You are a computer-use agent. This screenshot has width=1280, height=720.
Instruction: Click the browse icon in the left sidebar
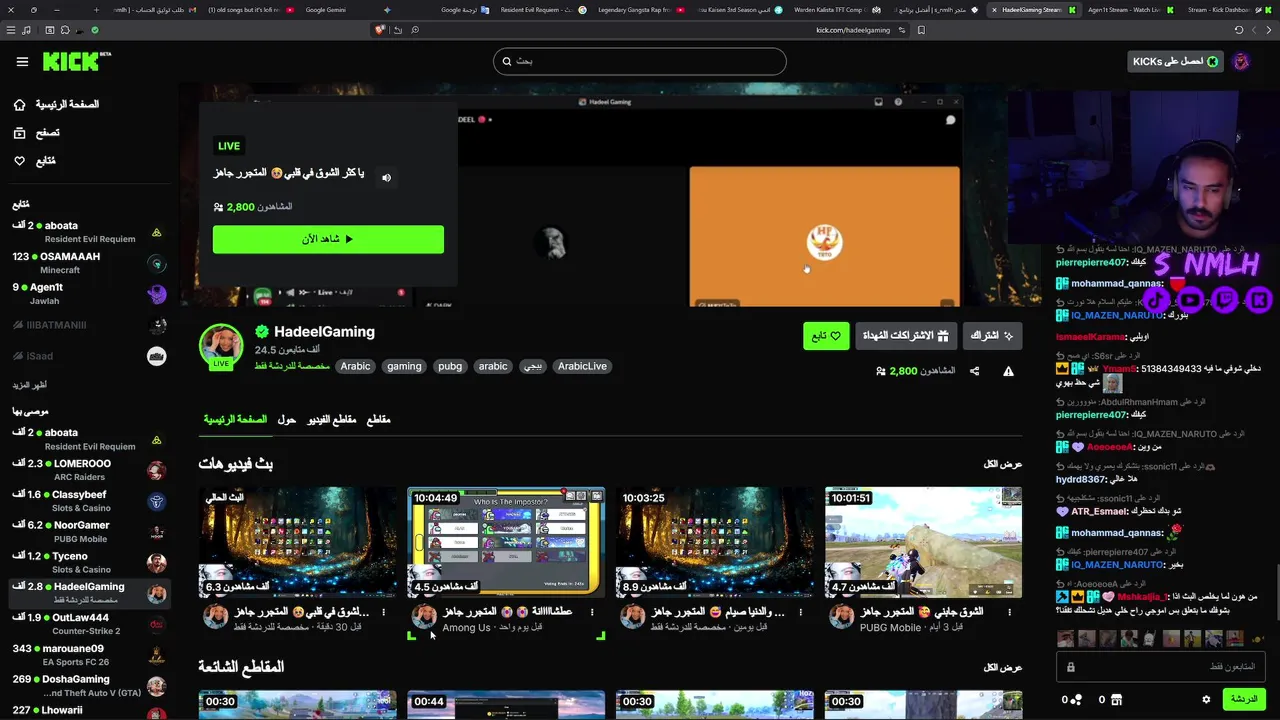coord(19,132)
